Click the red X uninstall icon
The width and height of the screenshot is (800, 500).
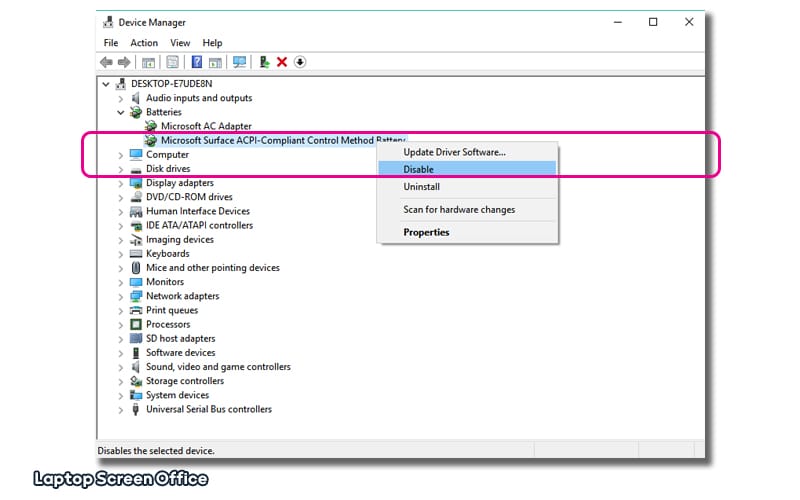pyautogui.click(x=282, y=62)
